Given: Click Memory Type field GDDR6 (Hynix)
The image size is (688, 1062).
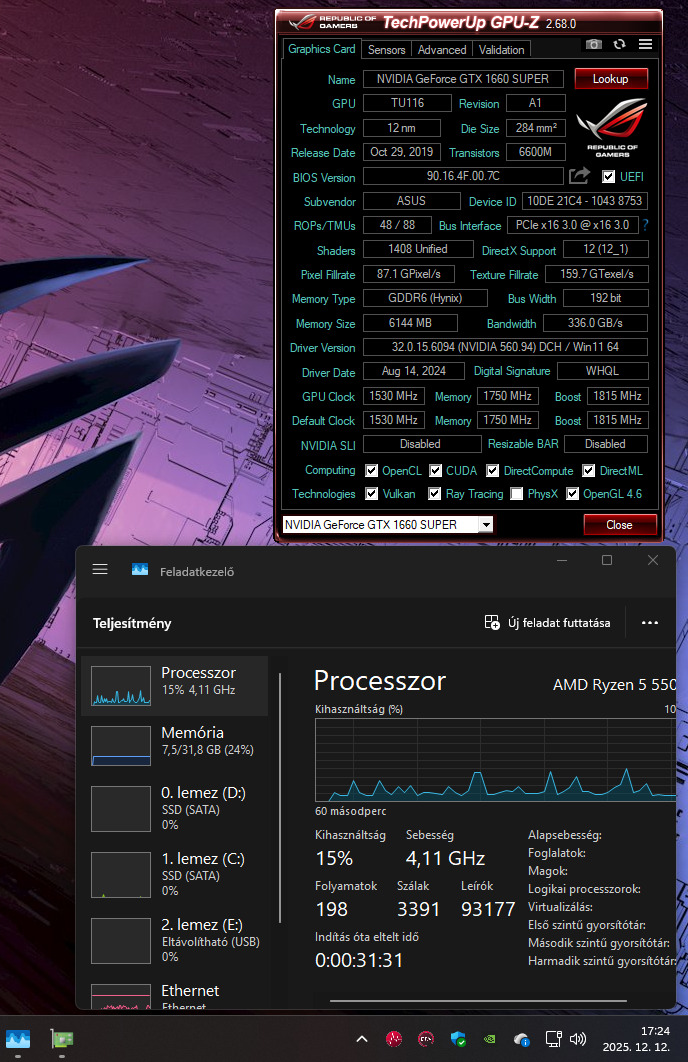Looking at the screenshot, I should (x=425, y=298).
